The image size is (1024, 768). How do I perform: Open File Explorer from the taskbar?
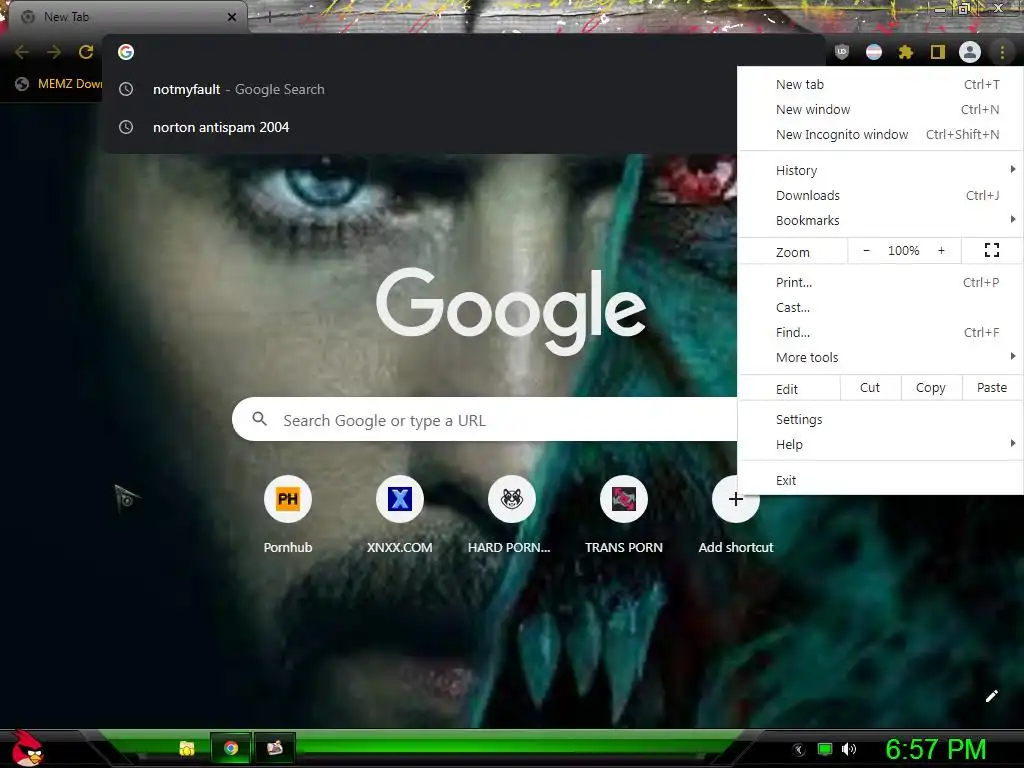coord(187,748)
